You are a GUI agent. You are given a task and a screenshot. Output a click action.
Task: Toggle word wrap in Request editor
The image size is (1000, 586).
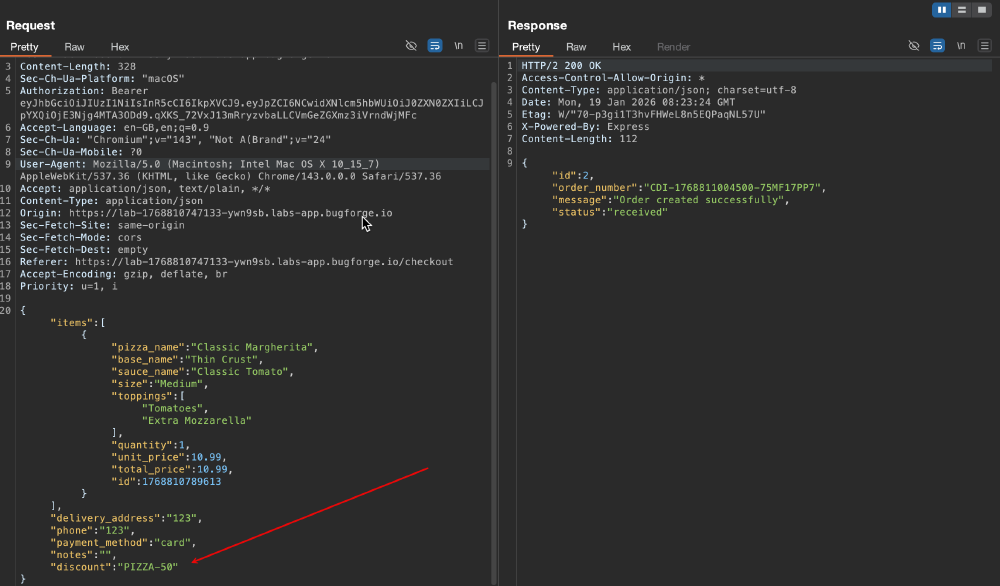click(x=435, y=46)
